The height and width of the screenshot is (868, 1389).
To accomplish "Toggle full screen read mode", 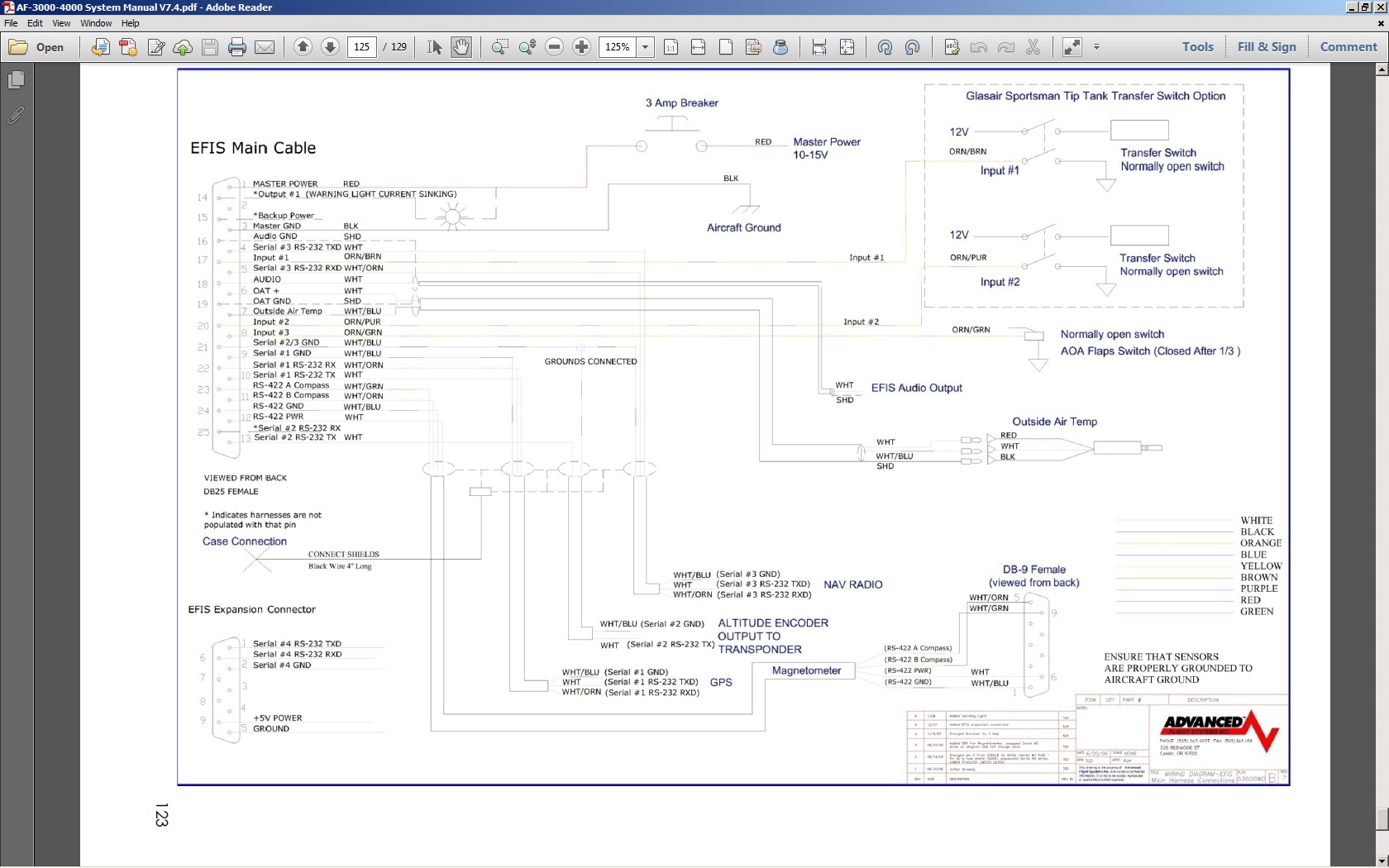I will point(1072,47).
